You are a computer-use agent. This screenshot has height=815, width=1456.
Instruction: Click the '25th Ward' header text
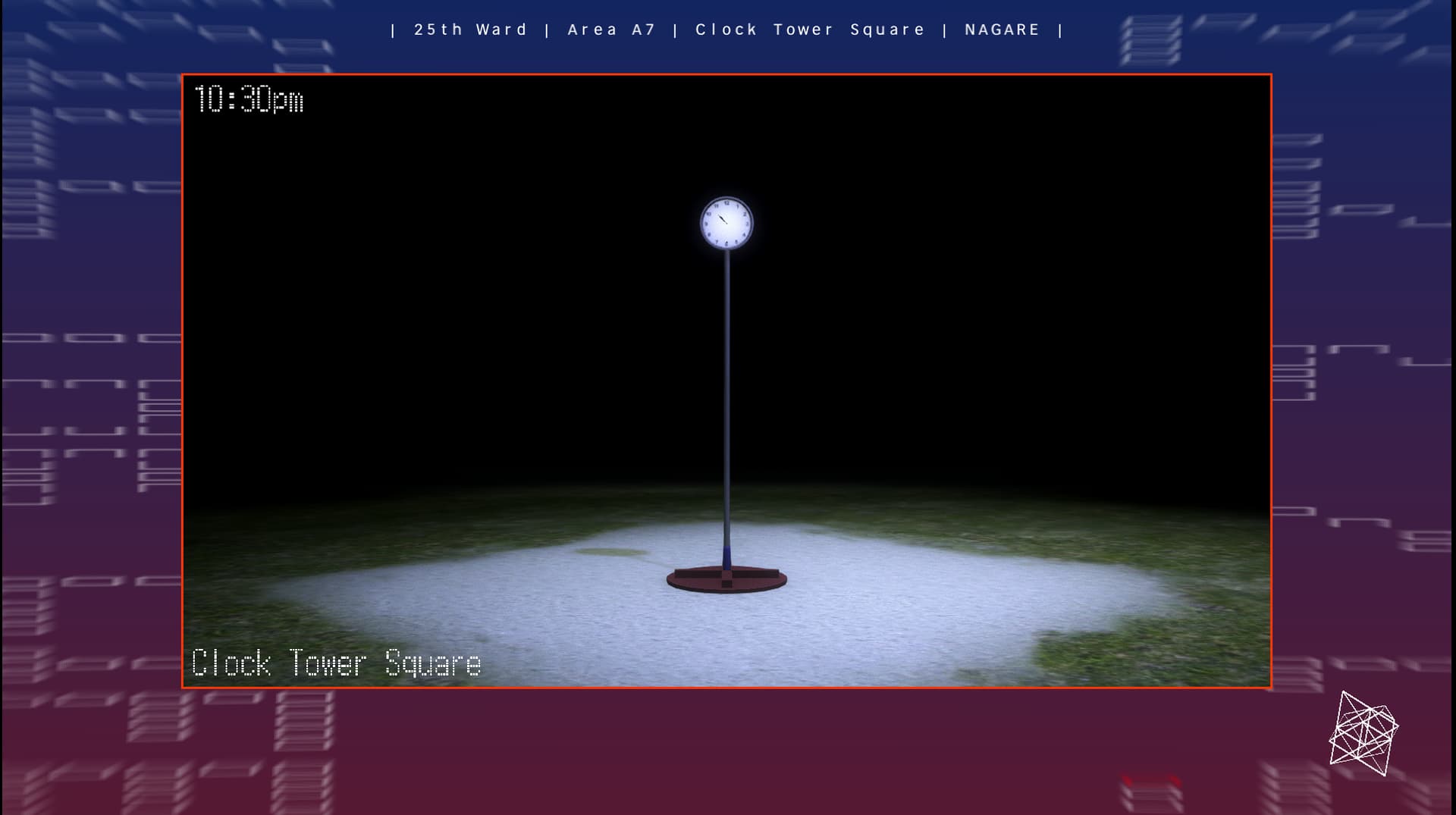pyautogui.click(x=470, y=30)
